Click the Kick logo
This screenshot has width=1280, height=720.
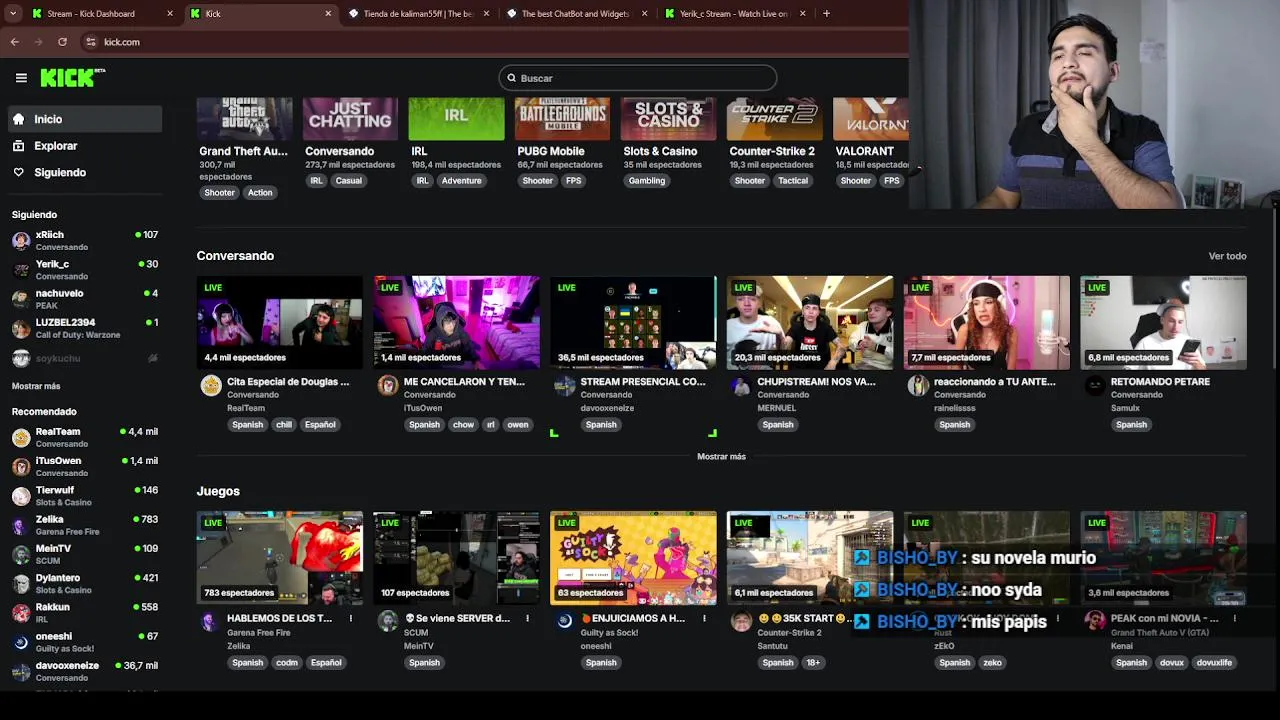[72, 78]
